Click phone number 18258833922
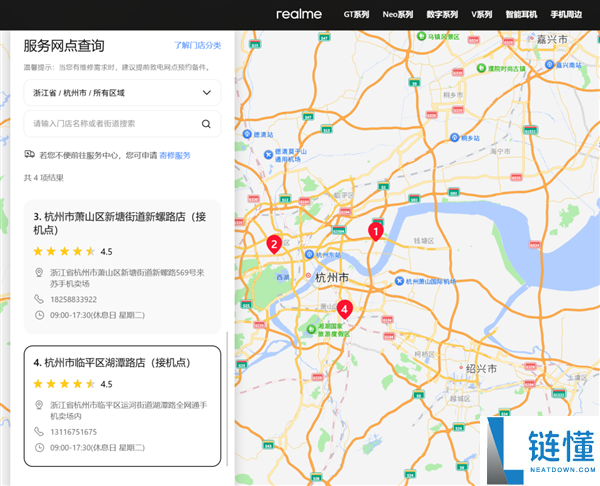 [x=73, y=299]
